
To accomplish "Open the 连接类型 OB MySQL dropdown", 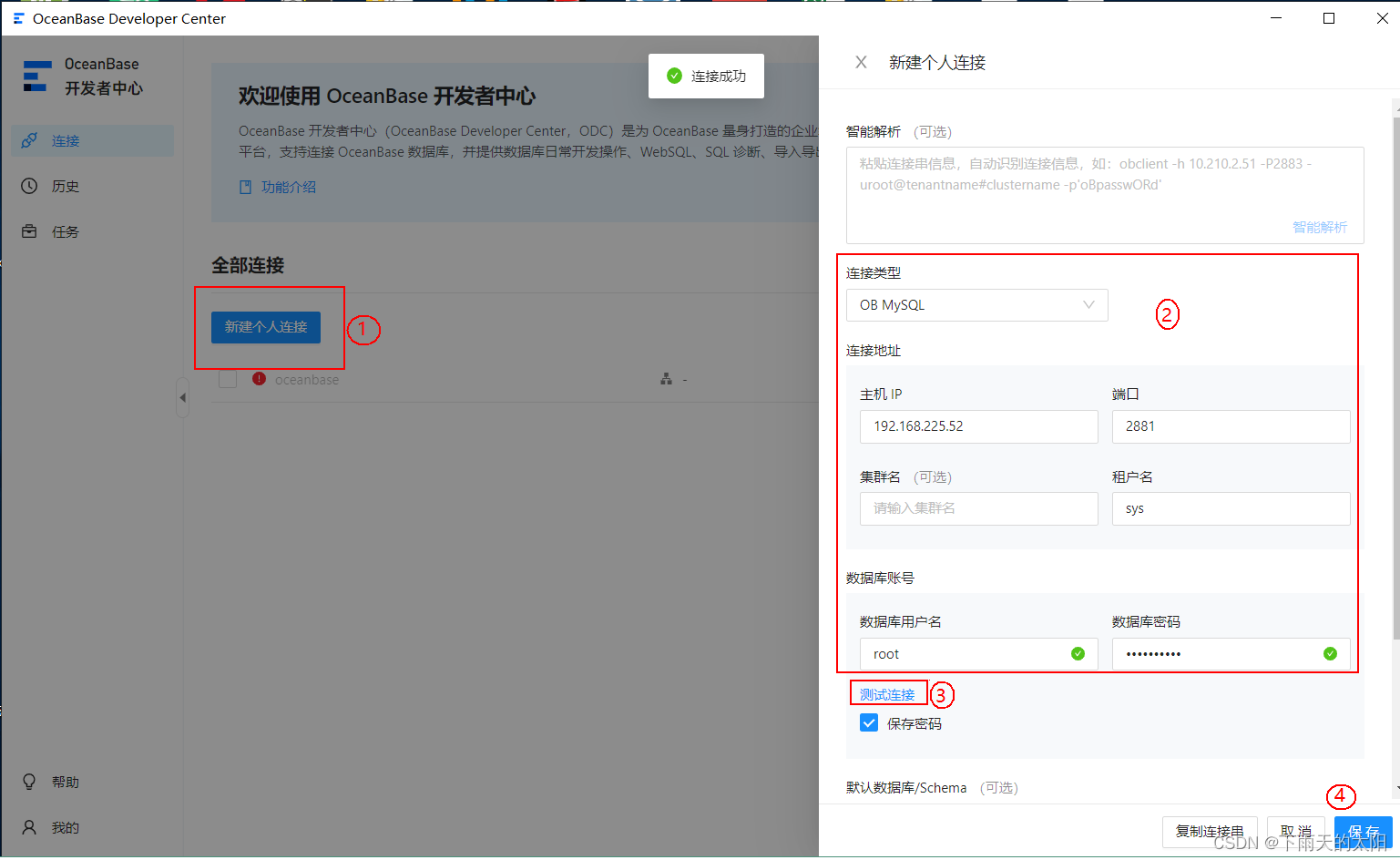I will click(976, 305).
